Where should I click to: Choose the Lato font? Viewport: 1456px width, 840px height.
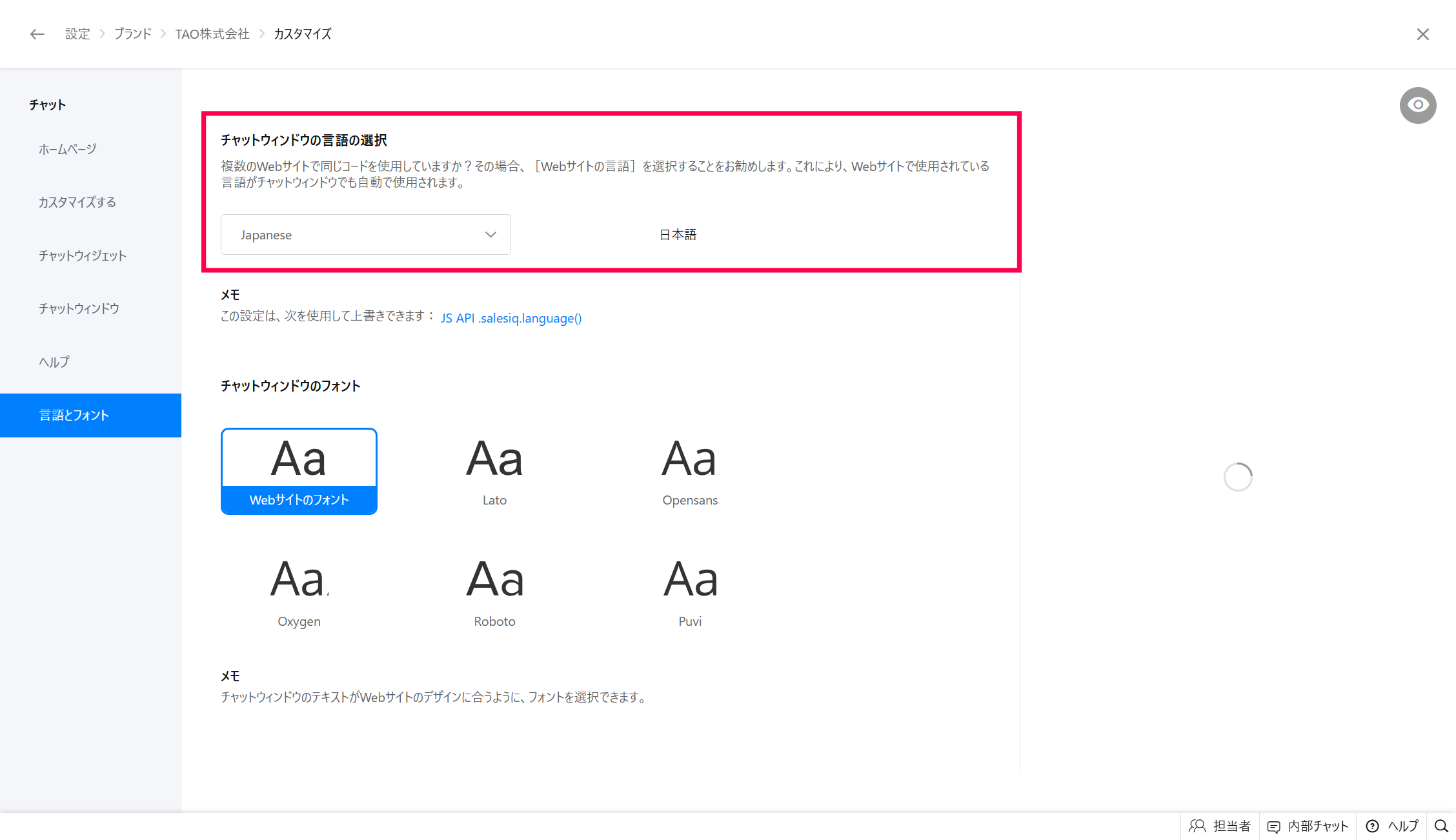click(494, 471)
